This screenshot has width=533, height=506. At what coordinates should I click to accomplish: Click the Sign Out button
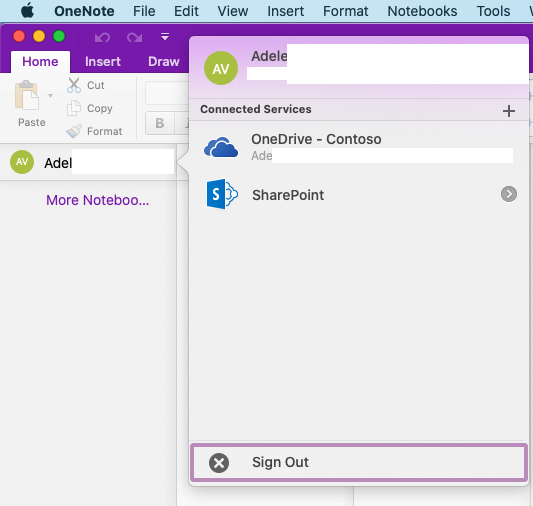(x=359, y=463)
